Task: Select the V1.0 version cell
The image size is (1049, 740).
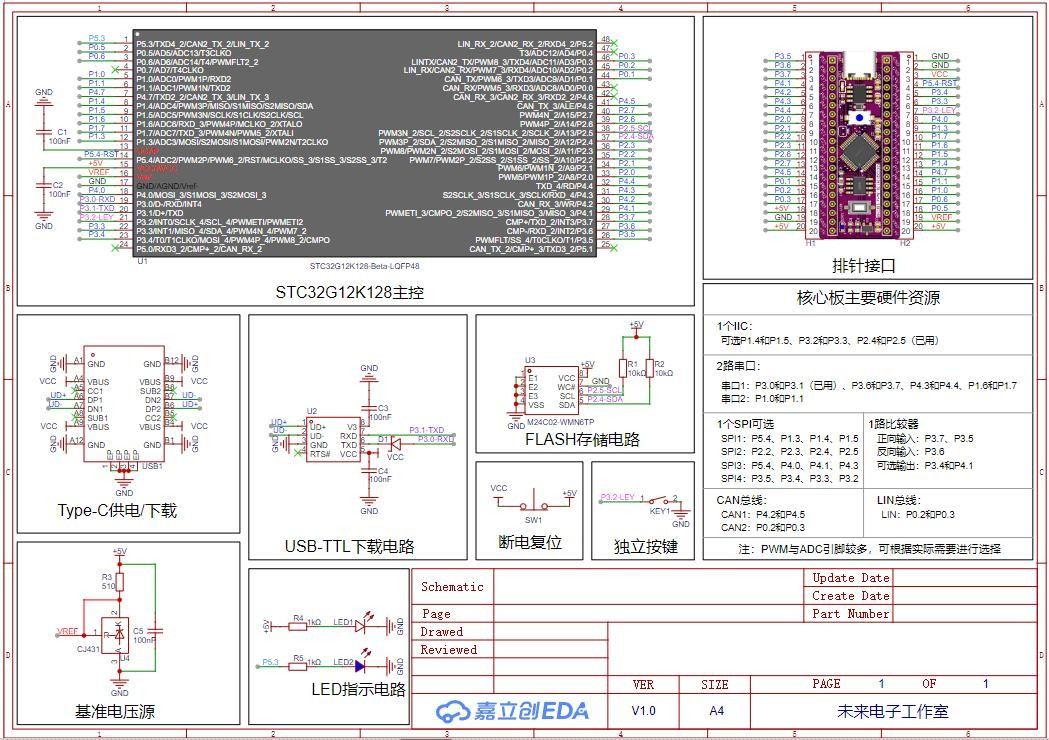Action: 645,711
